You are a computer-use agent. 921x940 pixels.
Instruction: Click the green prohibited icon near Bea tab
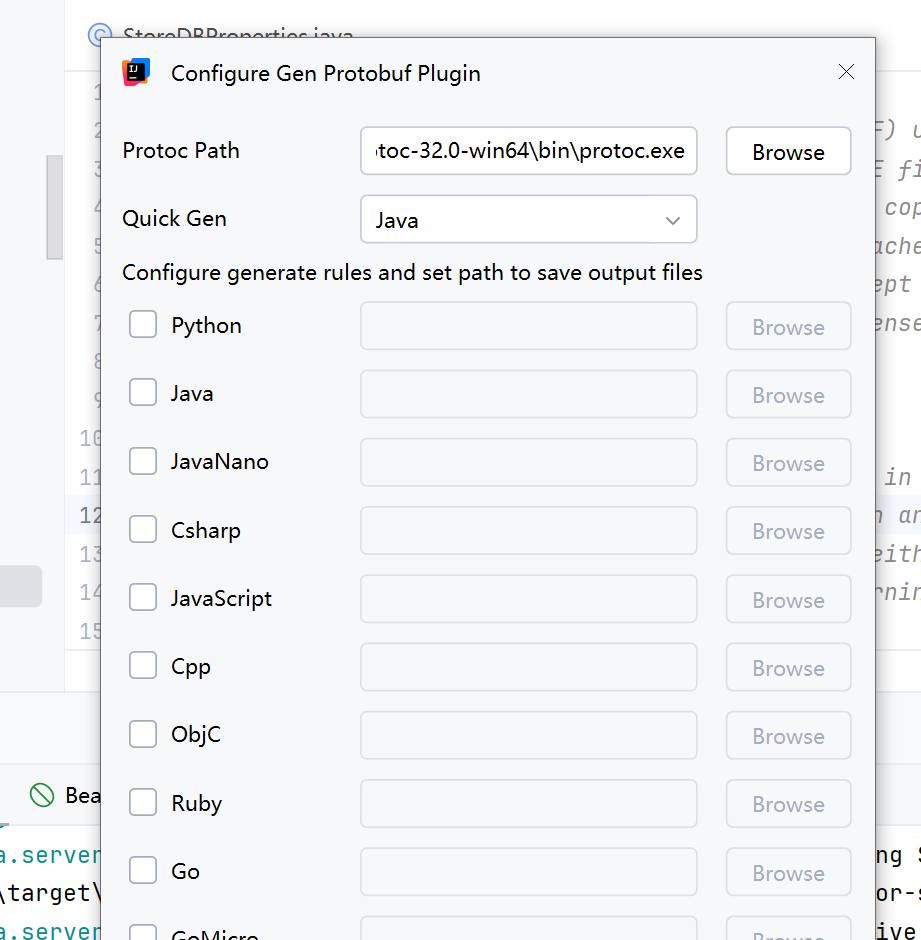pos(42,795)
